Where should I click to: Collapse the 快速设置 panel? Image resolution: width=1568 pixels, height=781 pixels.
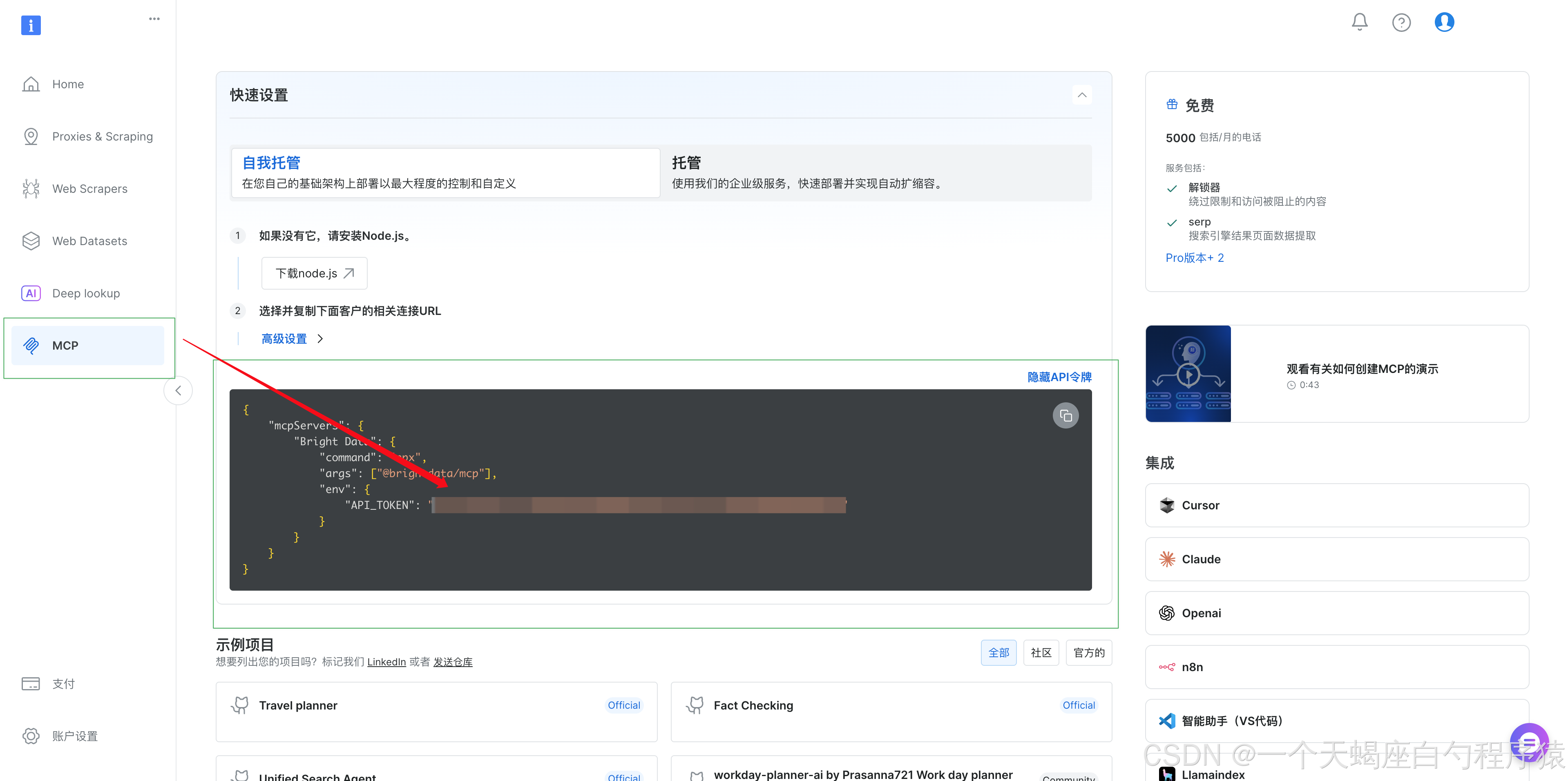coord(1082,95)
